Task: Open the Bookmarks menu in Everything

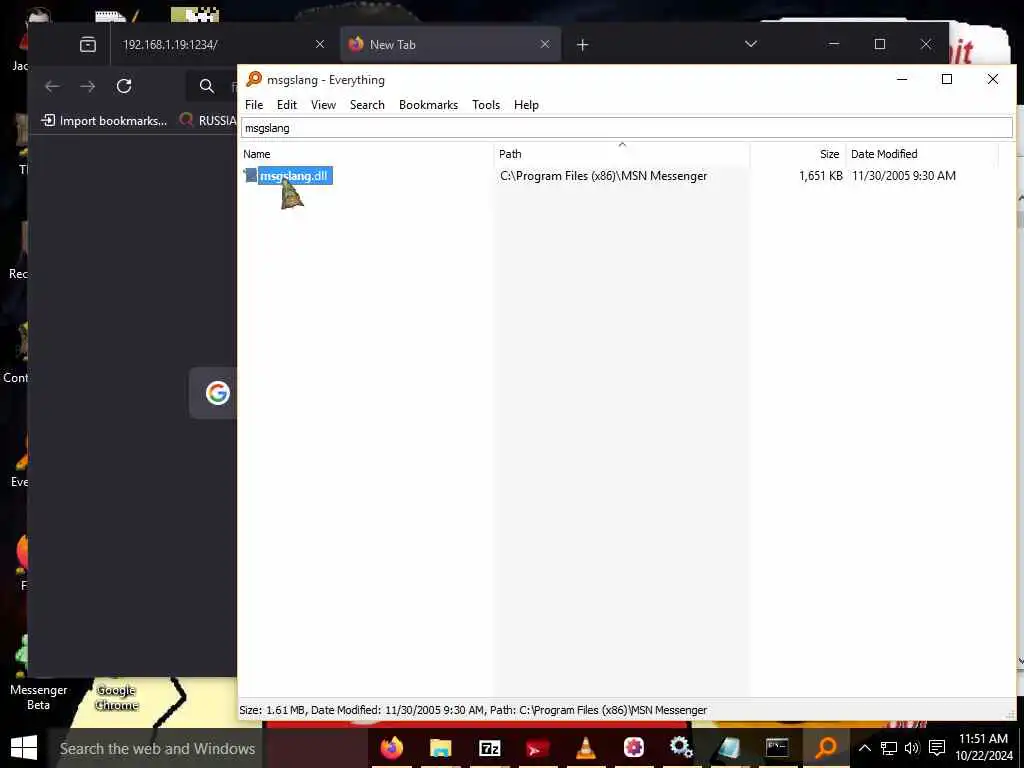Action: coord(428,104)
